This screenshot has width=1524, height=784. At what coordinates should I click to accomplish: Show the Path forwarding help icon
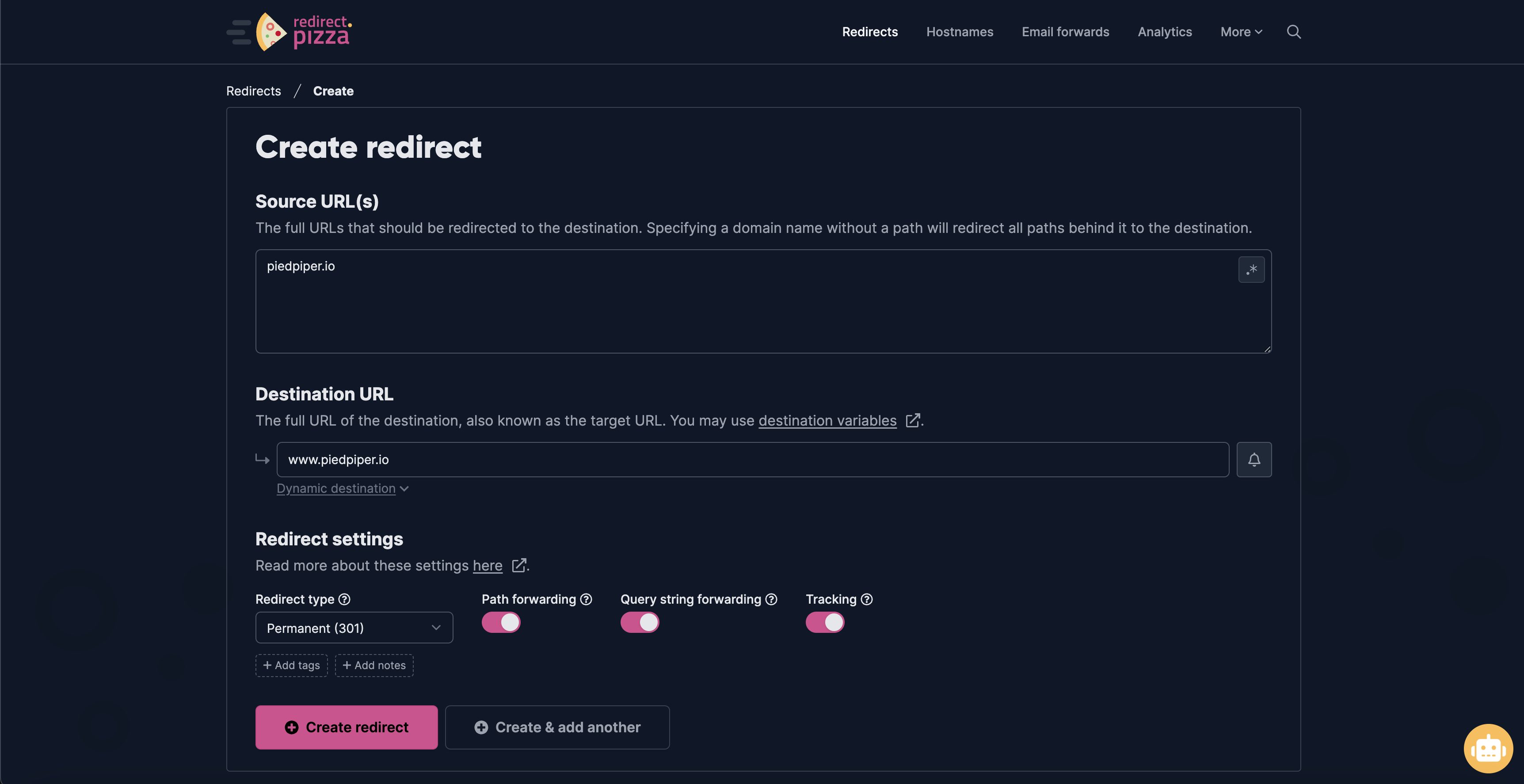point(586,599)
